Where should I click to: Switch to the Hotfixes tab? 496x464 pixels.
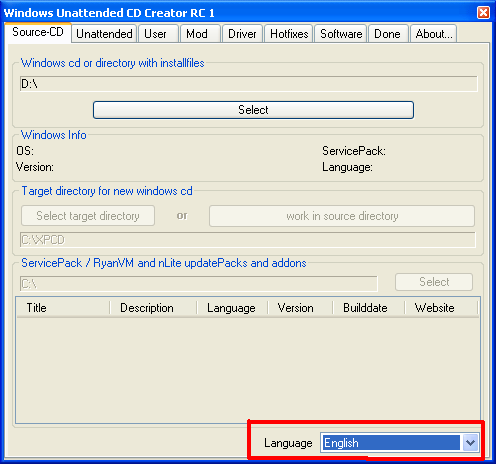tap(289, 34)
